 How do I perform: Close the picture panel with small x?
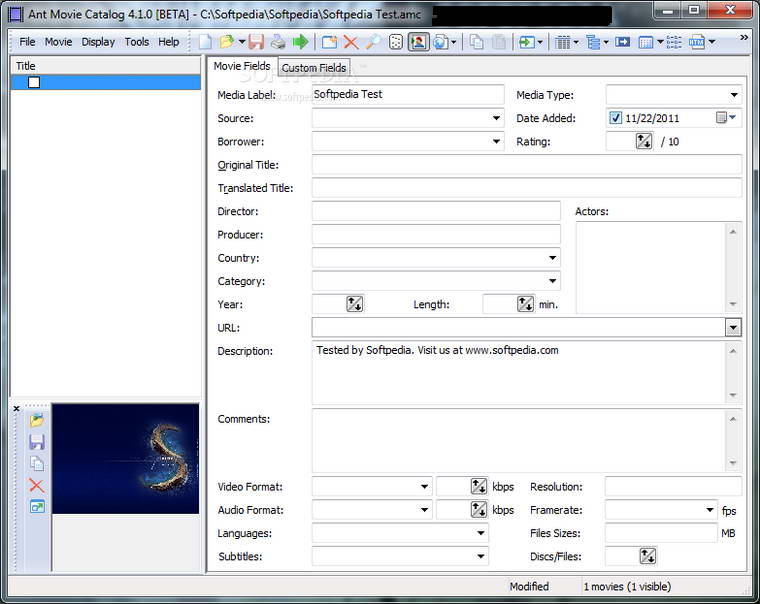point(16,409)
